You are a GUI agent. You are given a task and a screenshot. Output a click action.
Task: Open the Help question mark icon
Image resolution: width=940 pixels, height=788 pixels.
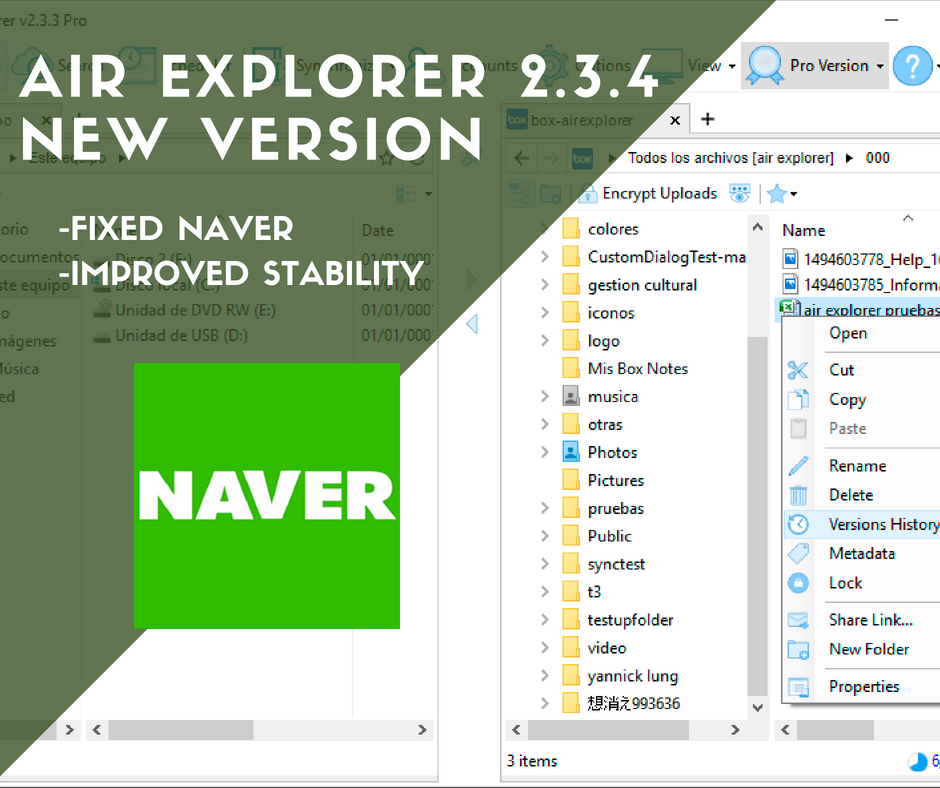tap(912, 65)
